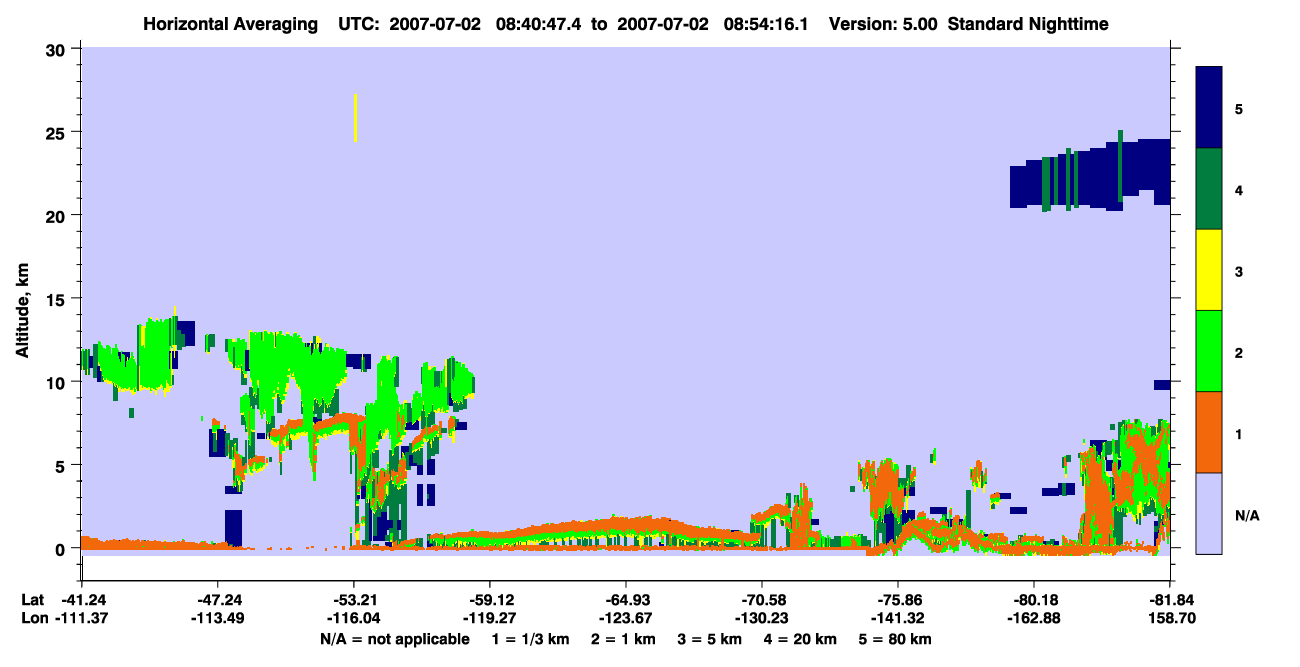Click the altitude tick label 10
Image resolution: width=1300 pixels, height=667 pixels.
tap(58, 382)
